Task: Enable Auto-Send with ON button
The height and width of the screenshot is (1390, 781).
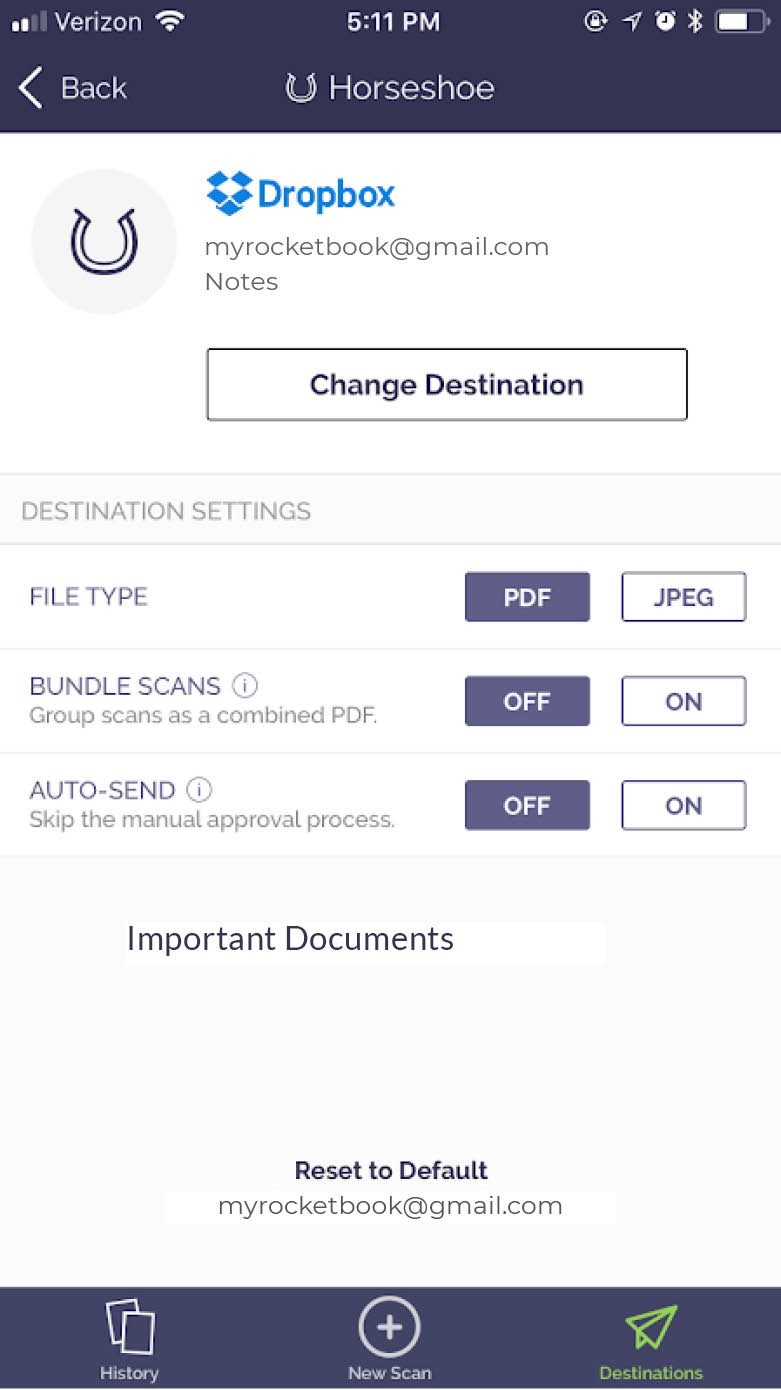Action: [683, 805]
